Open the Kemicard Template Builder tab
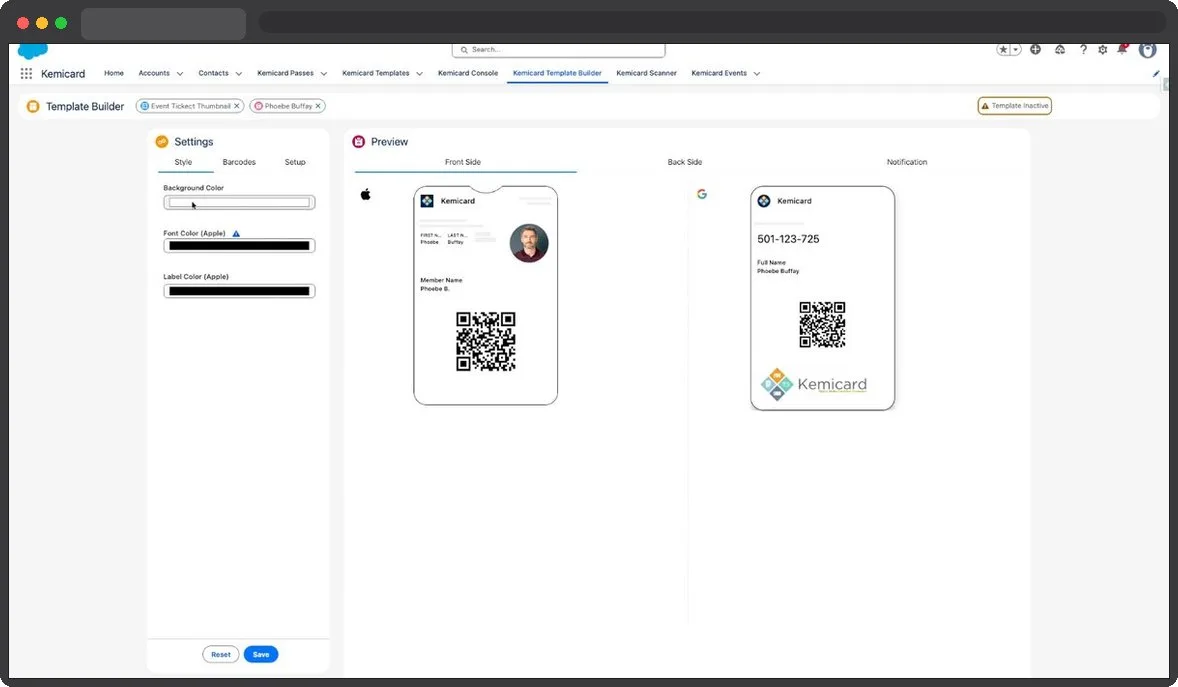 click(x=557, y=73)
